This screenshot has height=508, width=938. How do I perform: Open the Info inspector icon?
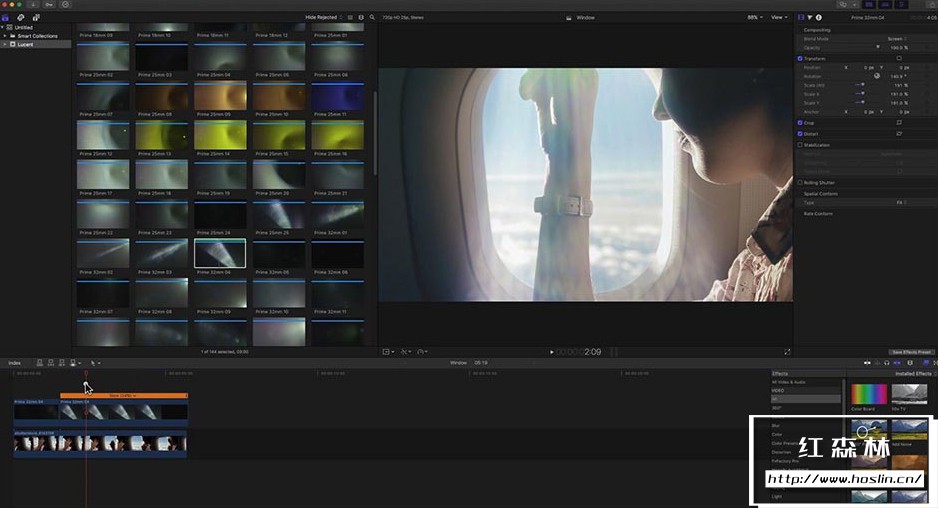(x=818, y=18)
